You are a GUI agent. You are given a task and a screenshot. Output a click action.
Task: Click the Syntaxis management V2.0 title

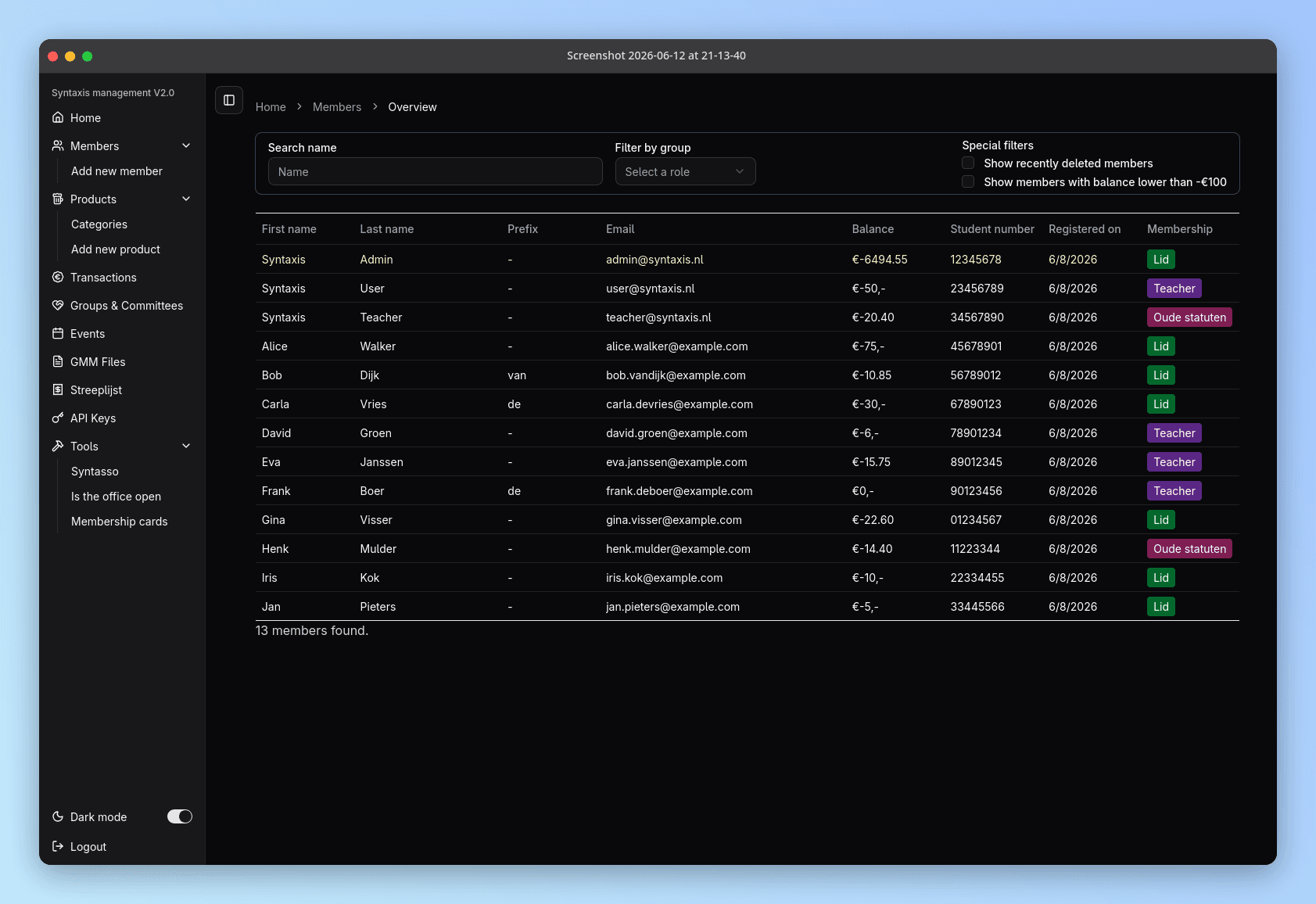click(x=113, y=92)
